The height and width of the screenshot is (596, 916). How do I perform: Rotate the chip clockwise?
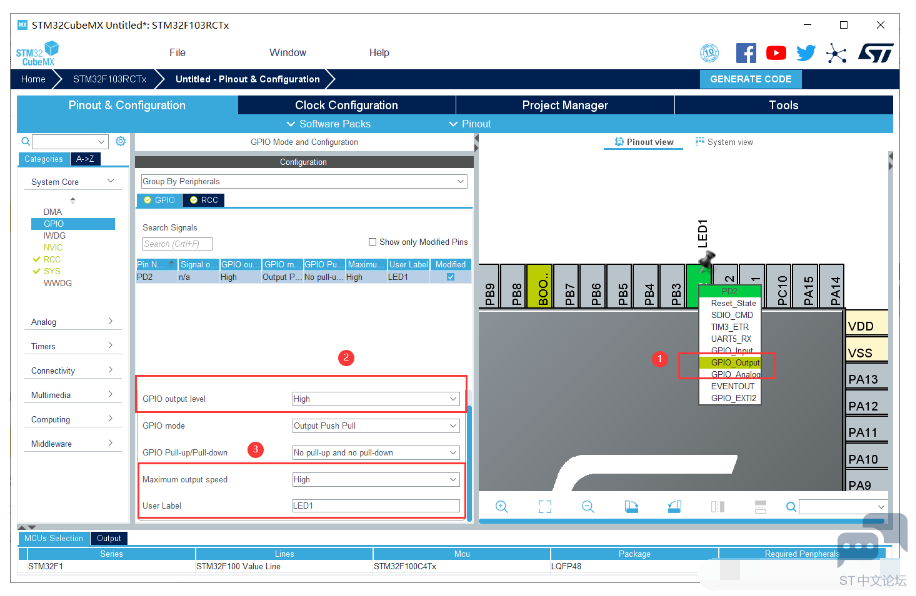(x=631, y=507)
